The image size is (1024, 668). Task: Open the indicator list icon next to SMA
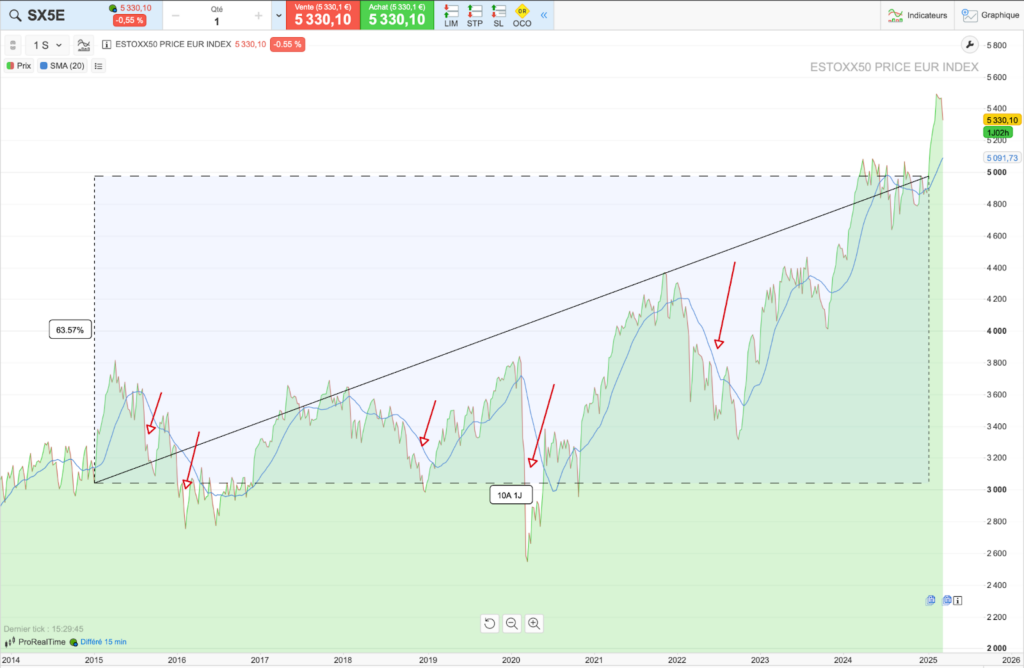tap(99, 66)
